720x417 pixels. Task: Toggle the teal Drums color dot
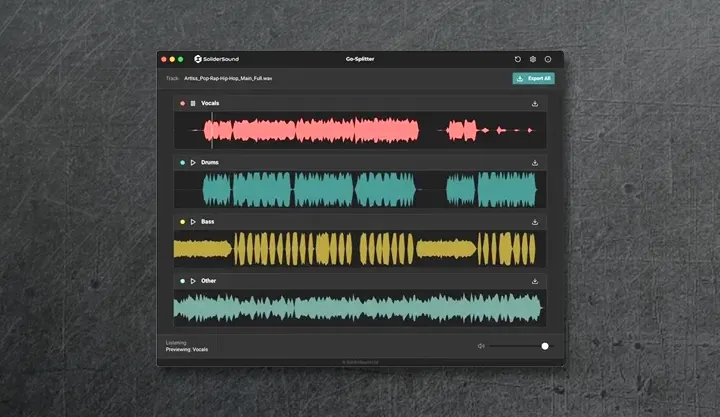pos(182,162)
